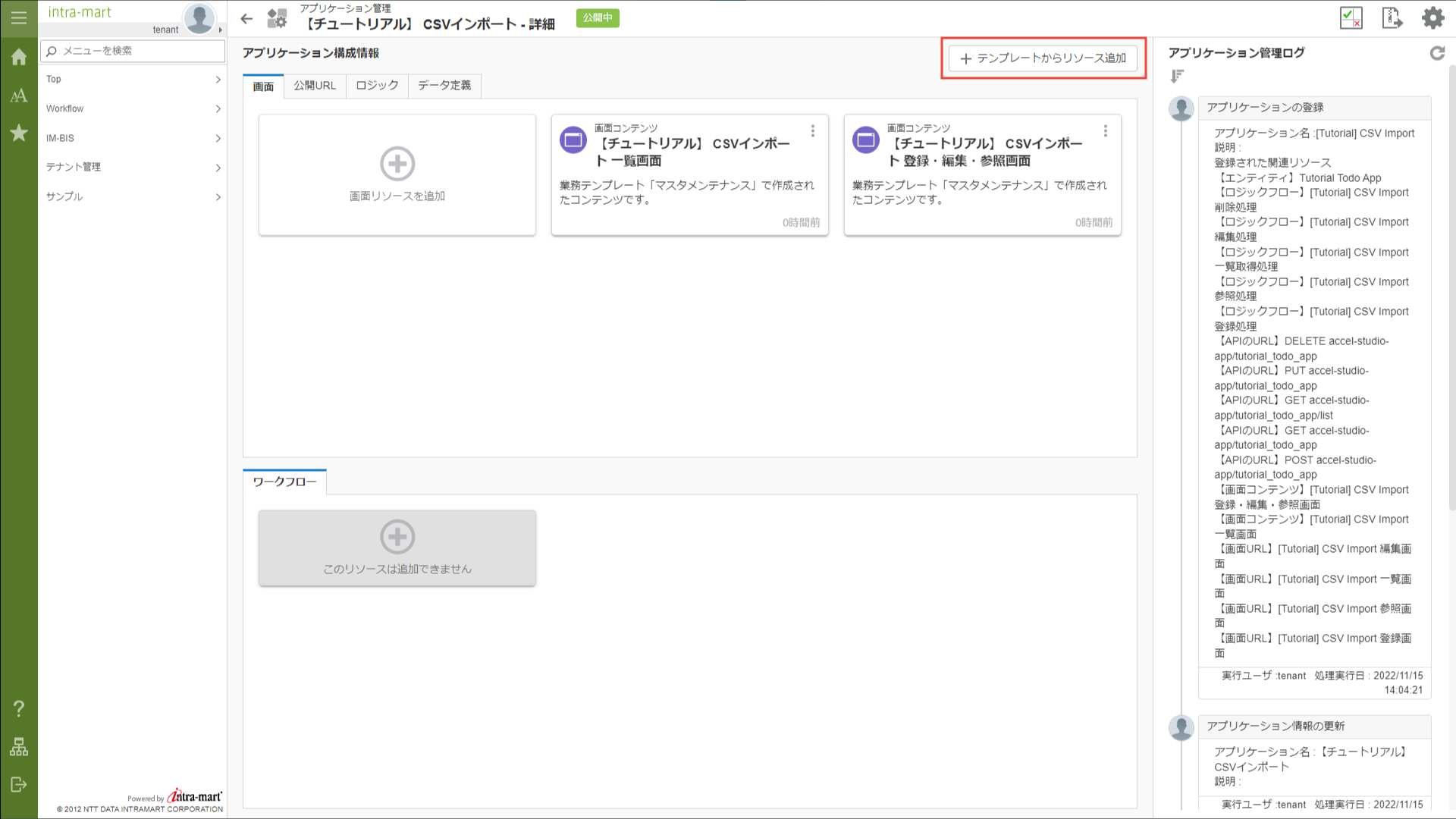Open the user dropdown arrow next to avatar

point(221,30)
